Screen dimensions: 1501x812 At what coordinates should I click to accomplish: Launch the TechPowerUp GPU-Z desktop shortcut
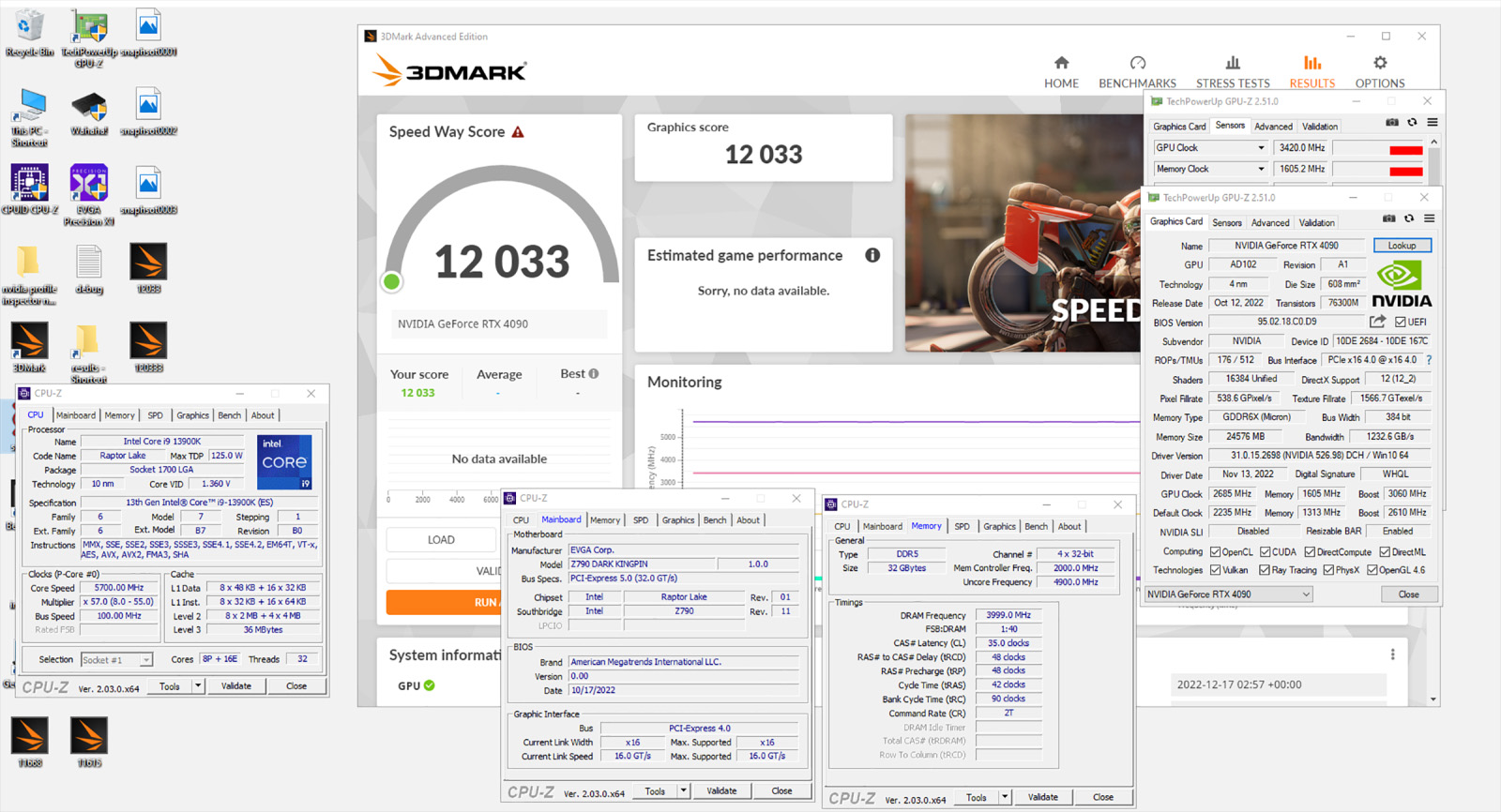coord(89,38)
